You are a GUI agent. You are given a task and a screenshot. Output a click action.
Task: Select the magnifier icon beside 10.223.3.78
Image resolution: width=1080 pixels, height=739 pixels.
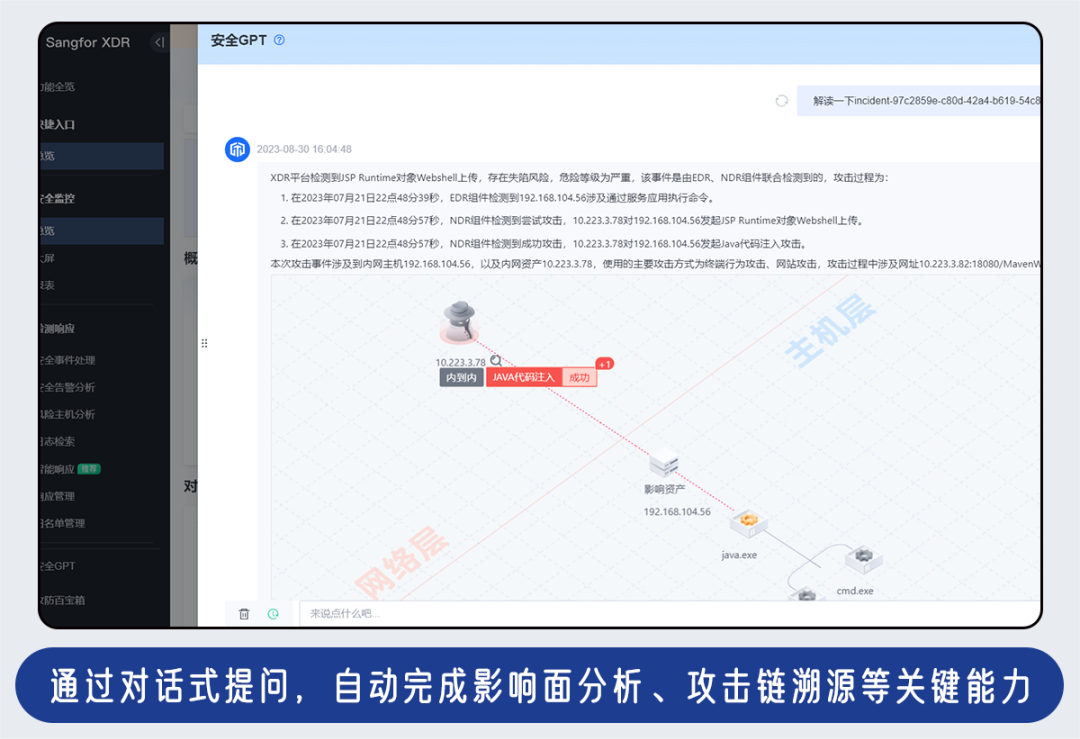[x=497, y=361]
